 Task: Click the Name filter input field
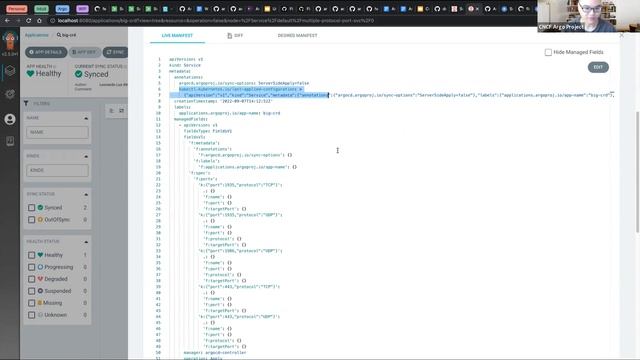[x=57, y=132]
